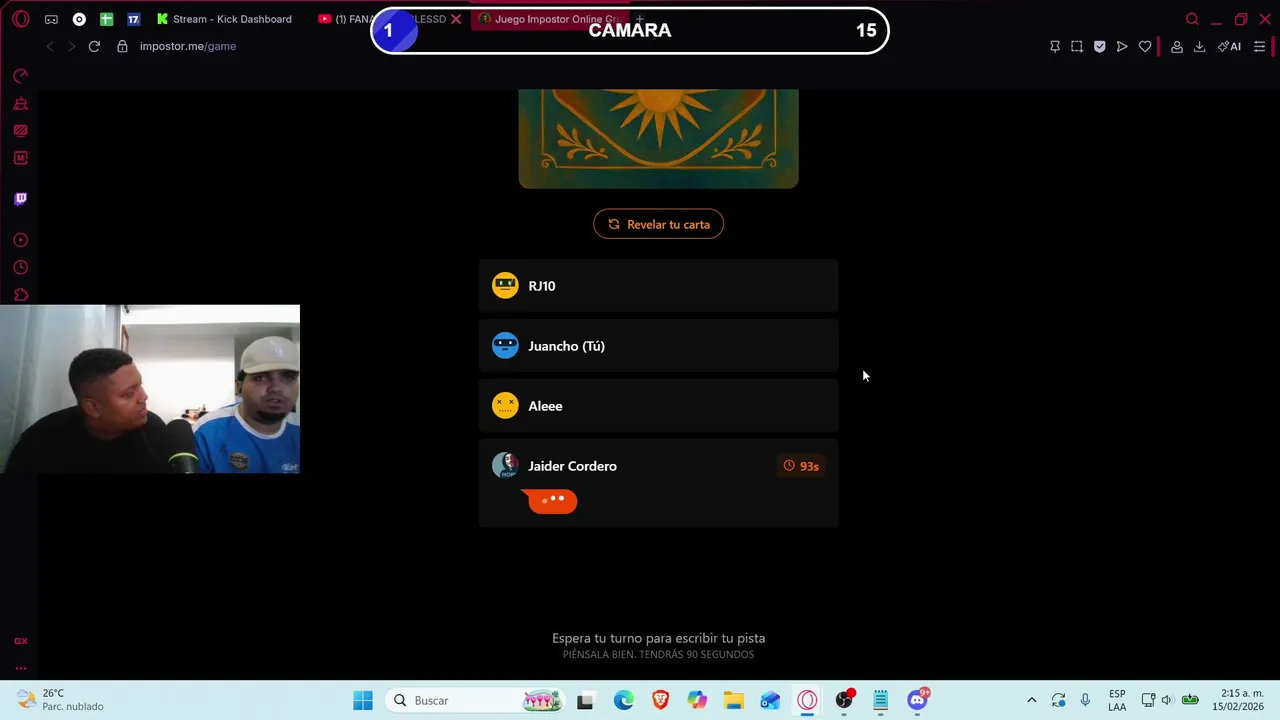This screenshot has height=720, width=1280.
Task: Open the third red sidebar icon
Action: coord(20,130)
